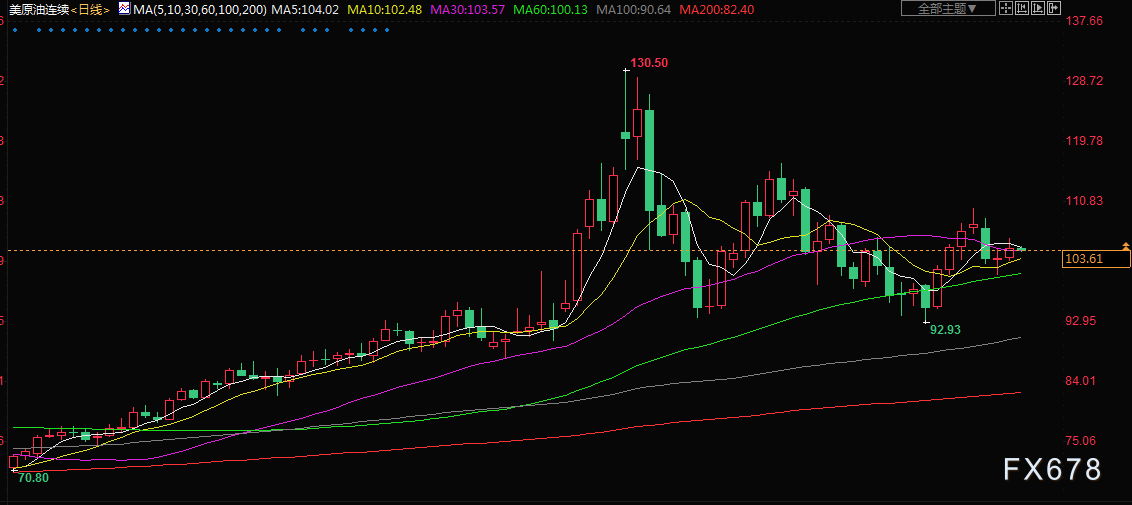The width and height of the screenshot is (1132, 505).
Task: Click the axis play-forward chart icon
Action: pos(1038,8)
